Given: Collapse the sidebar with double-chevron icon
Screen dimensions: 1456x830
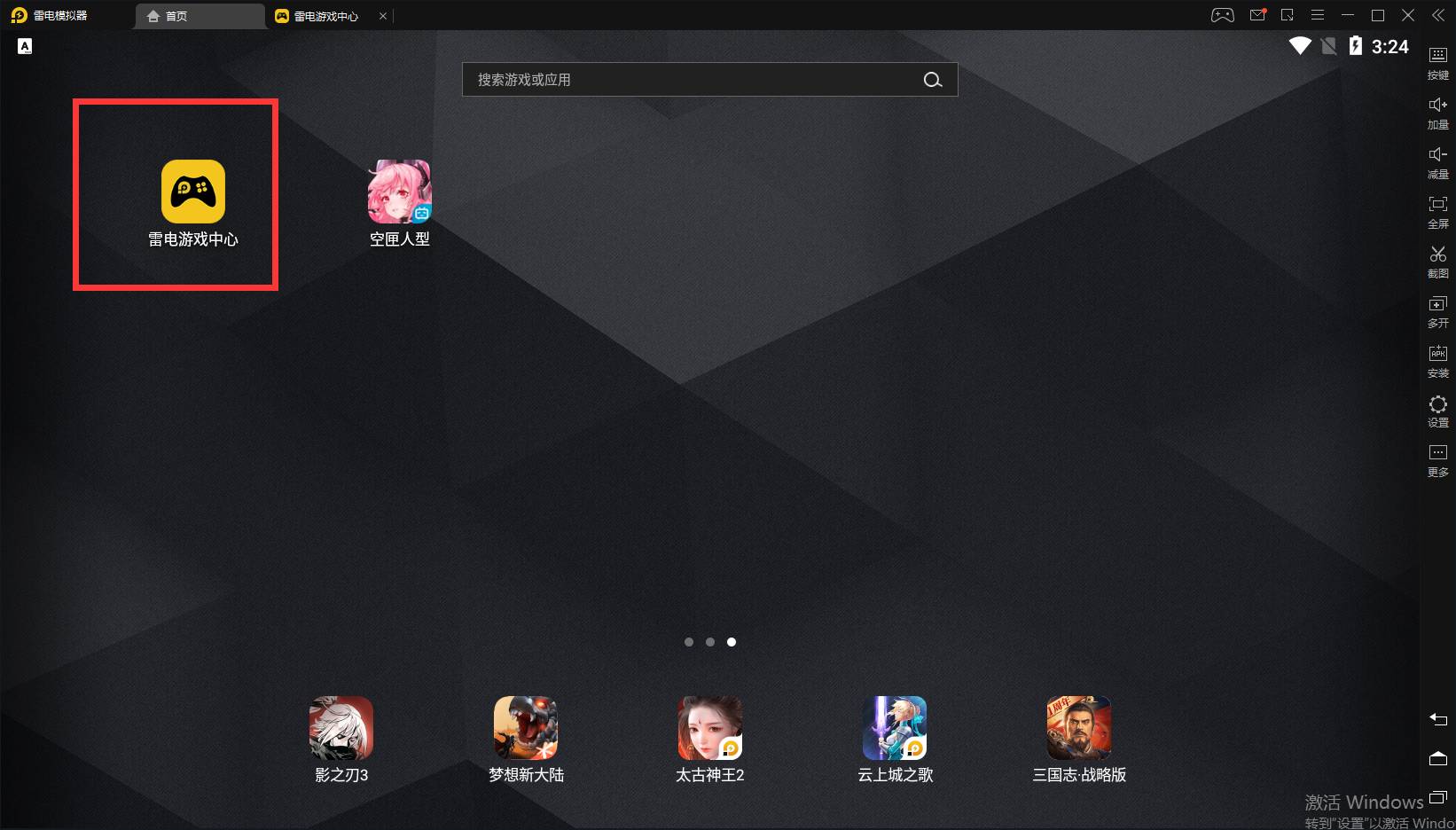Looking at the screenshot, I should point(1438,15).
